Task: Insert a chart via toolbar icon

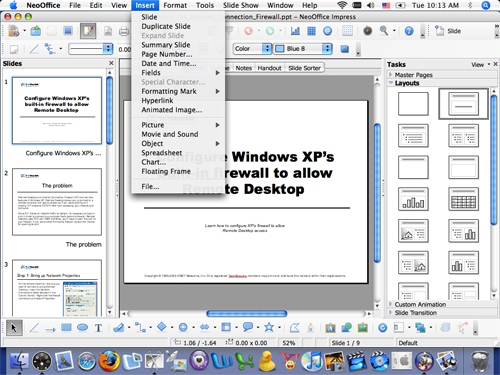Action: click(x=295, y=31)
